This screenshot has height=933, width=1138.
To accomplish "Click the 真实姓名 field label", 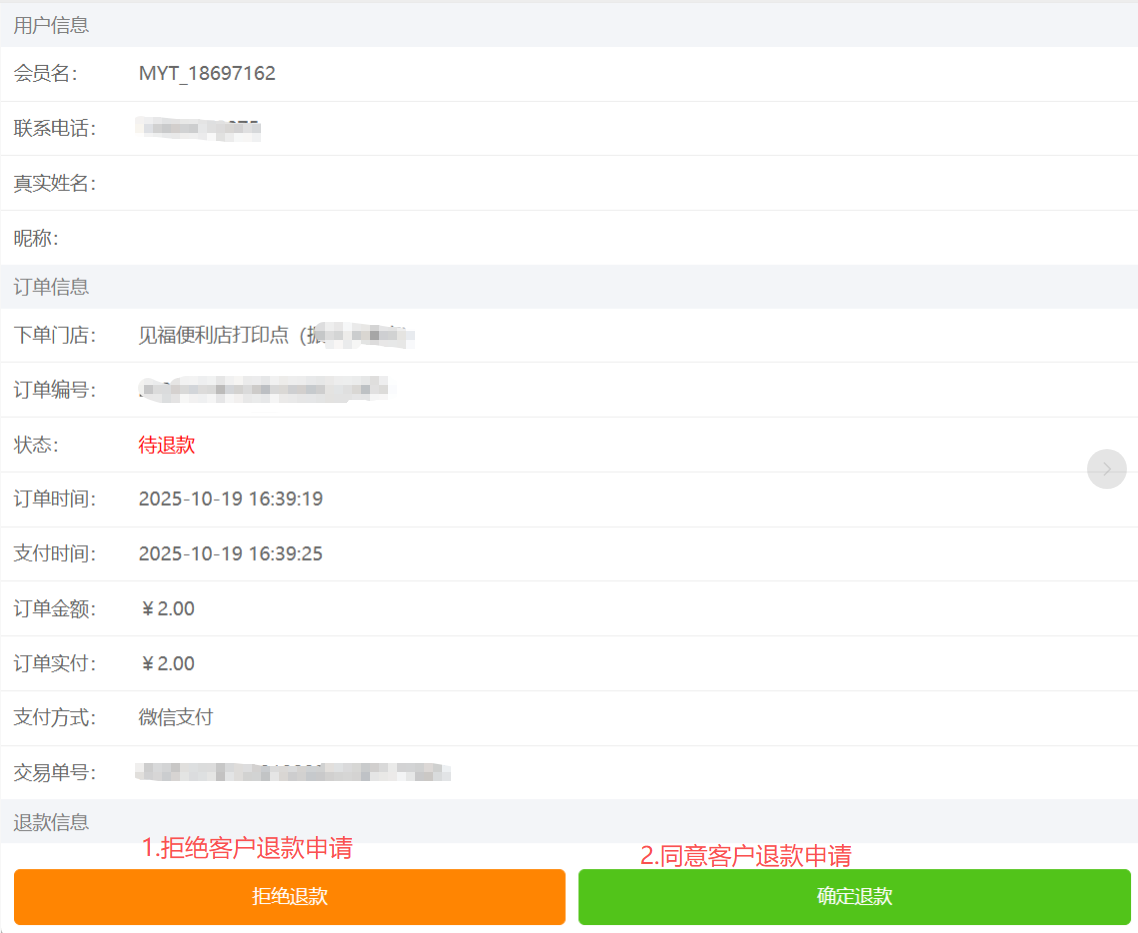I will [x=54, y=183].
